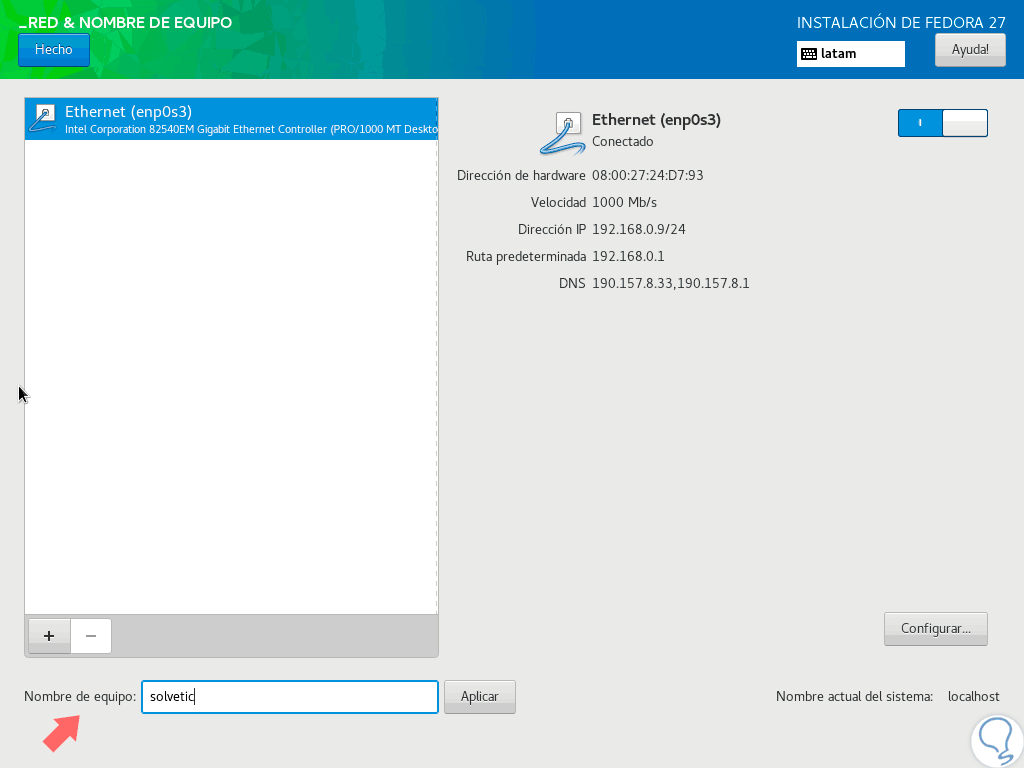1024x768 pixels.
Task: Click the Dirección de hardware label
Action: (x=520, y=175)
